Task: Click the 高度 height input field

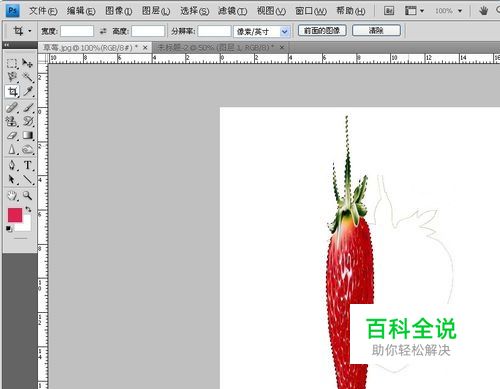Action: click(x=148, y=31)
